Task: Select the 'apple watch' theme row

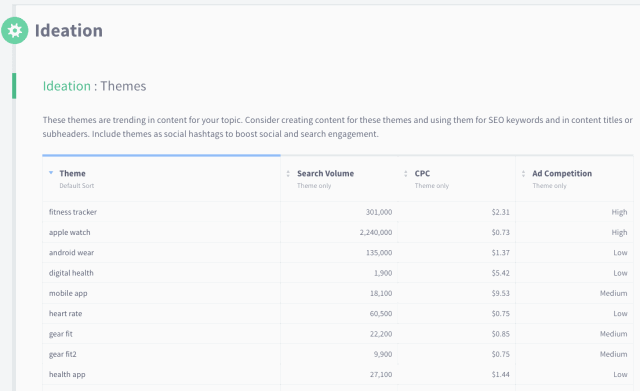Action: (338, 232)
